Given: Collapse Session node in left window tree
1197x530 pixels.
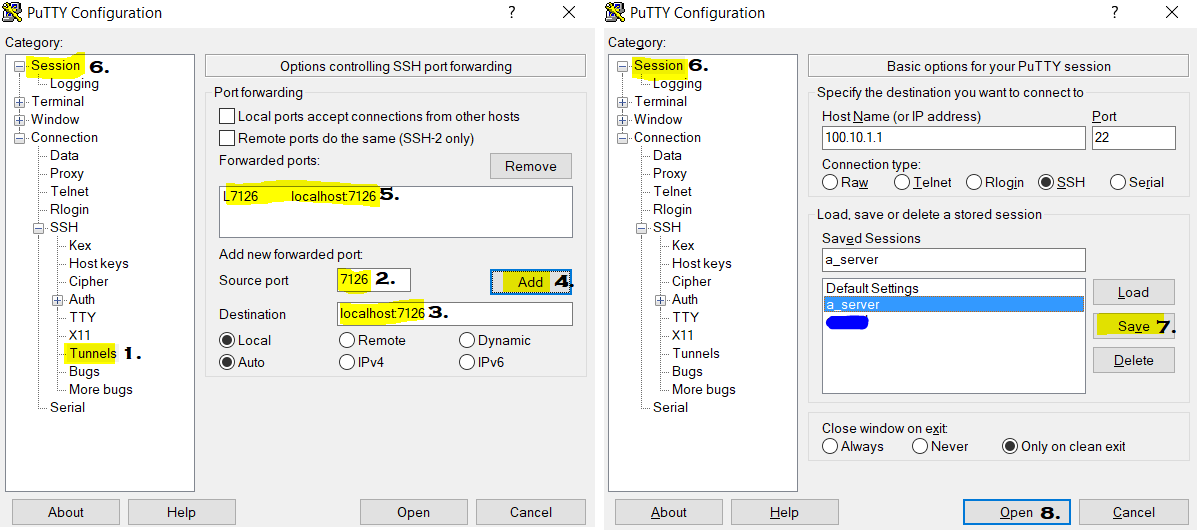Looking at the screenshot, I should pyautogui.click(x=19, y=66).
